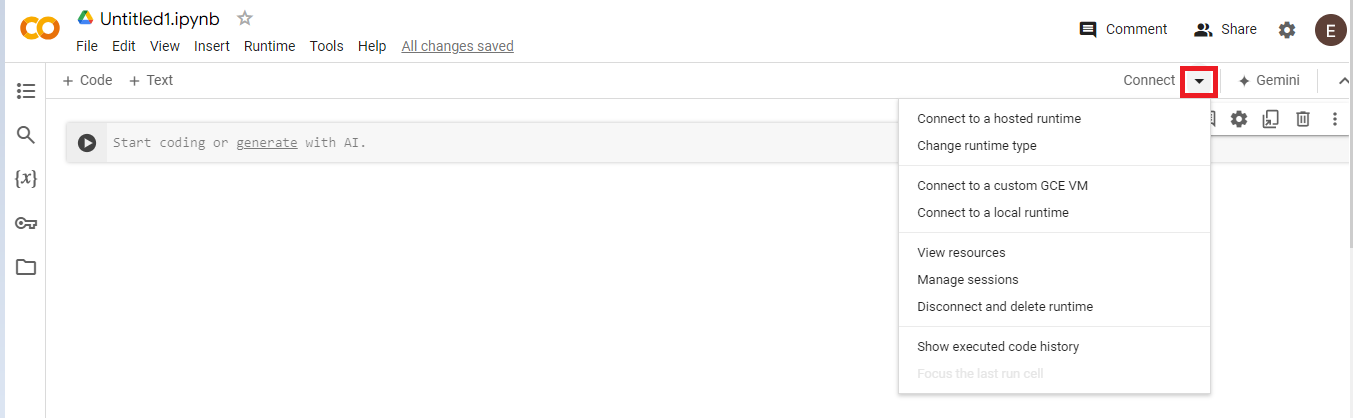
Task: Click the Connect dropdown arrow
Action: pos(1199,81)
